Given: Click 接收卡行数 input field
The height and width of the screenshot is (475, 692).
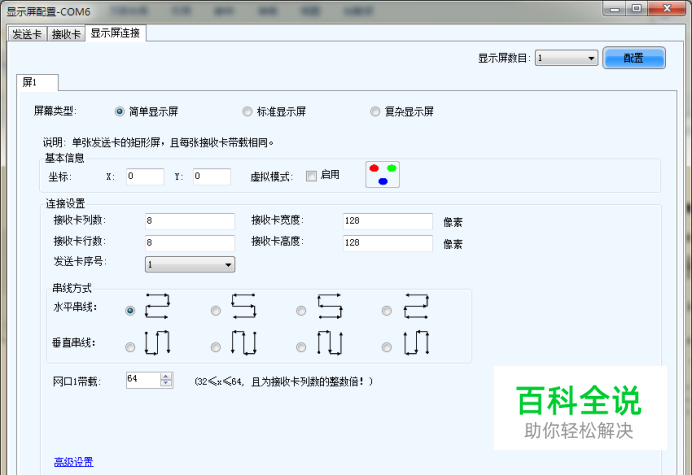Looking at the screenshot, I should (x=190, y=243).
